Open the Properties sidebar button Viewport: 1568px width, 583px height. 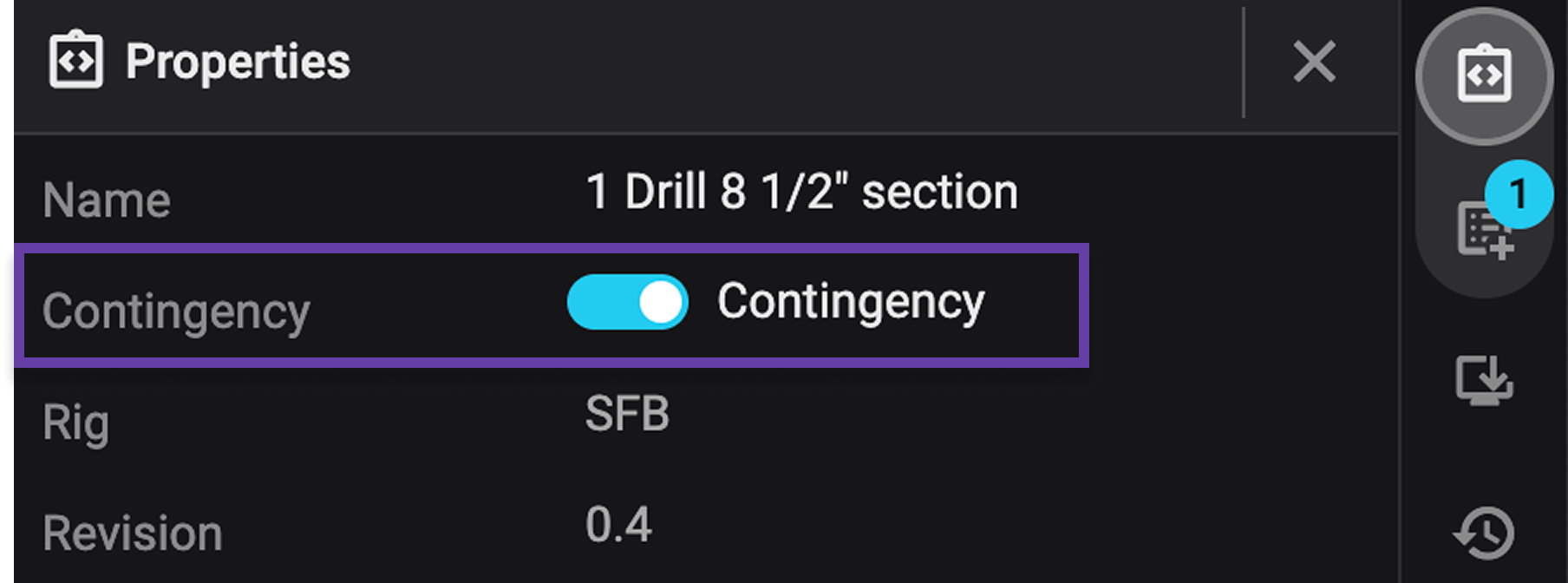click(x=1484, y=75)
